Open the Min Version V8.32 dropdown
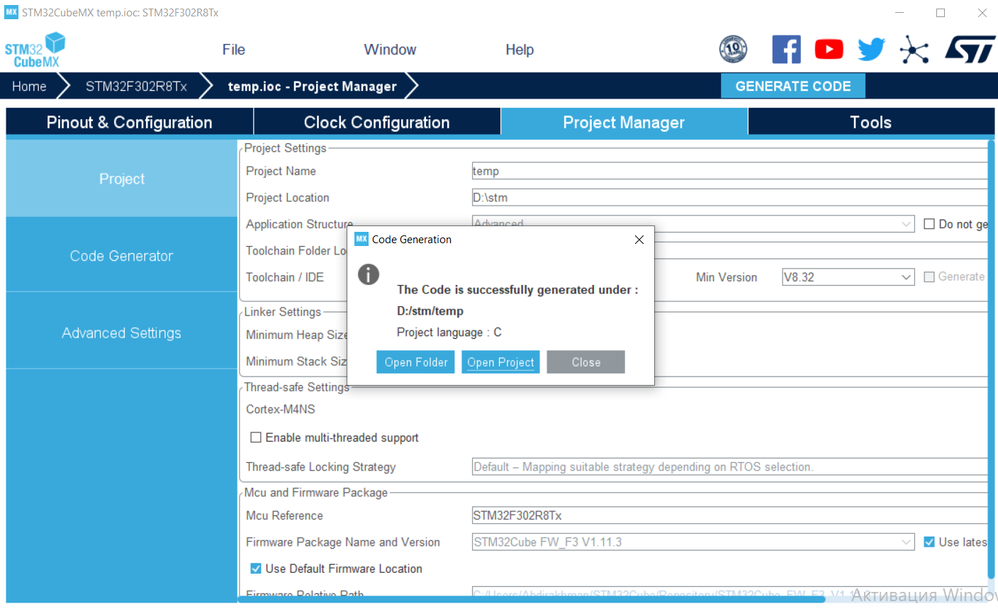The image size is (998, 609). point(848,277)
